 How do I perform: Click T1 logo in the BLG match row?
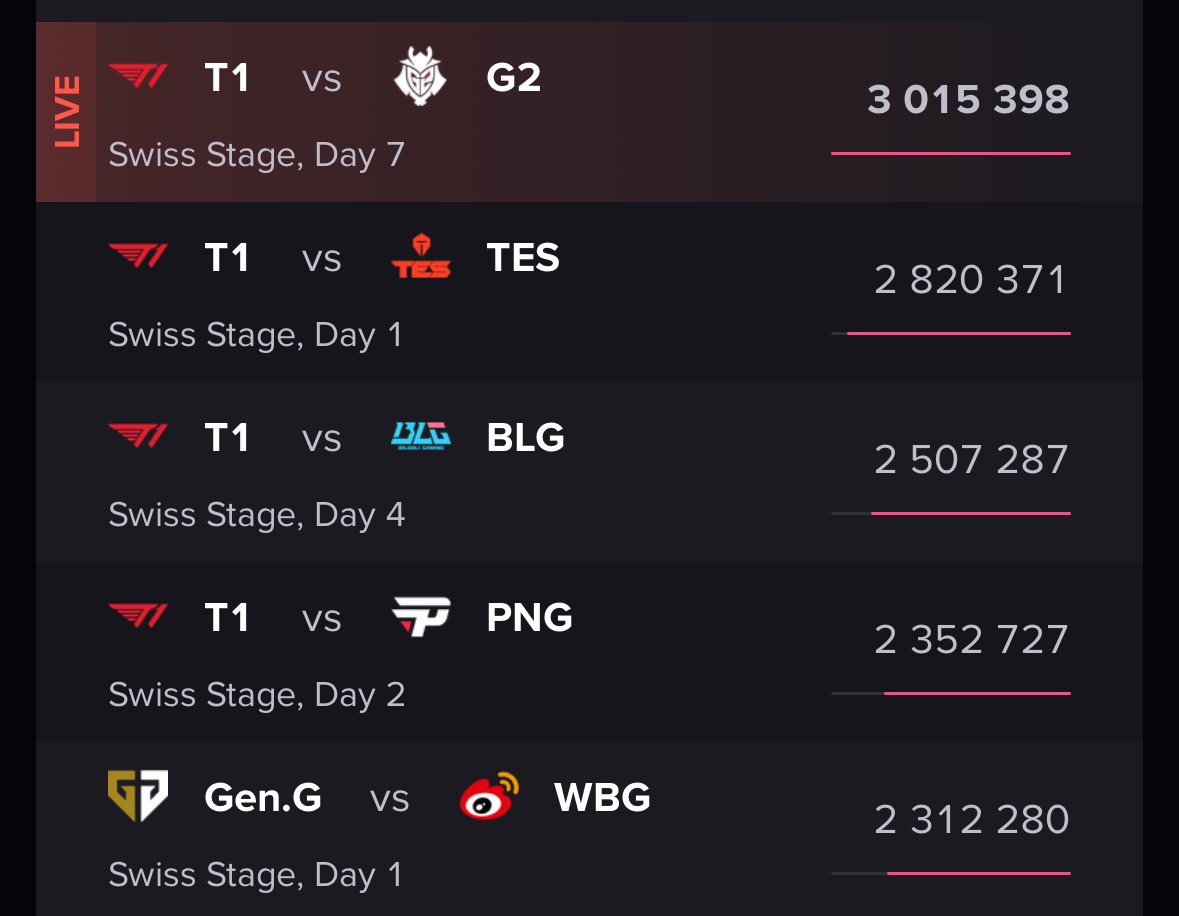coord(138,435)
